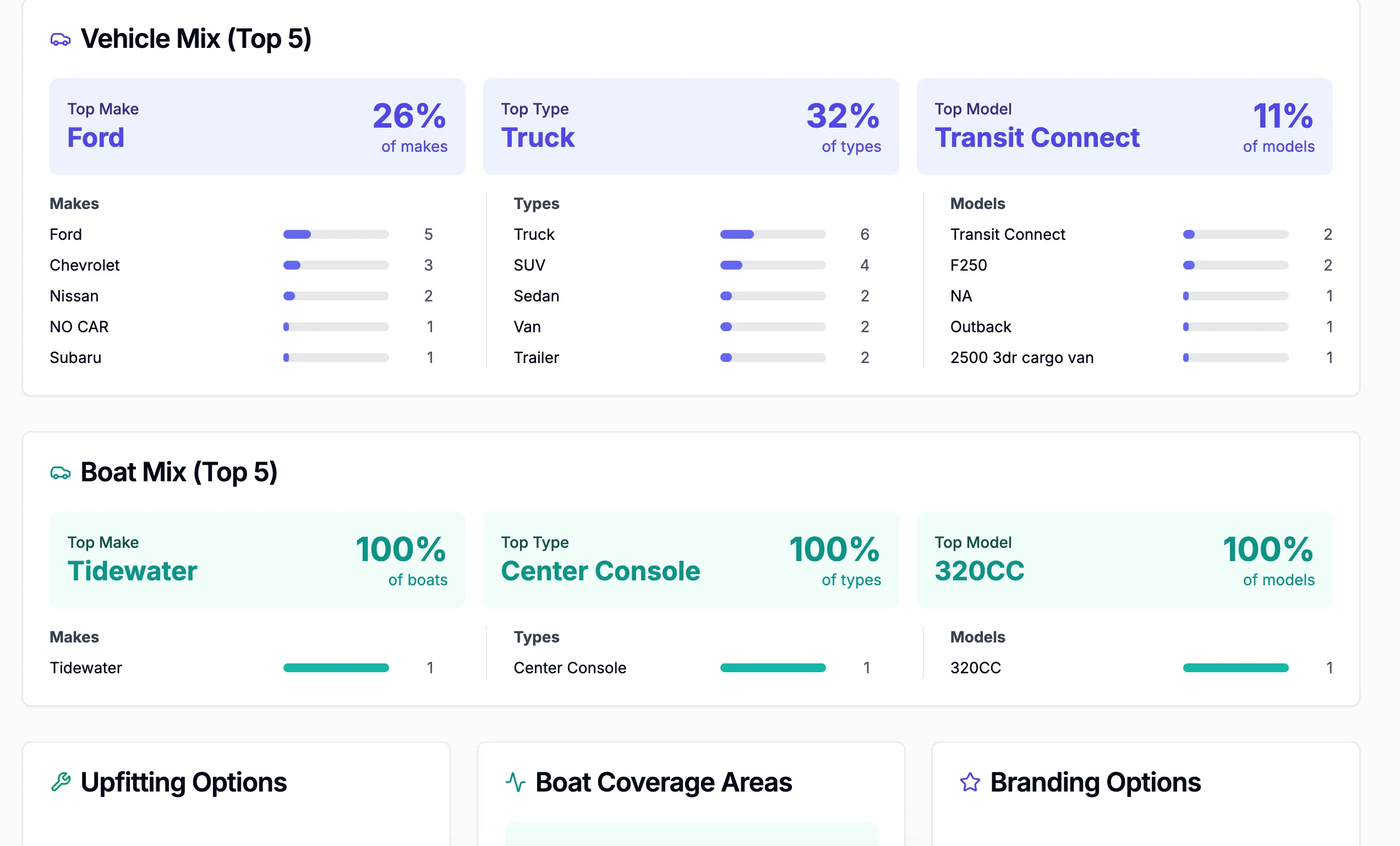This screenshot has width=1400, height=846.
Task: Click the NO CAR row label
Action: coord(79,327)
